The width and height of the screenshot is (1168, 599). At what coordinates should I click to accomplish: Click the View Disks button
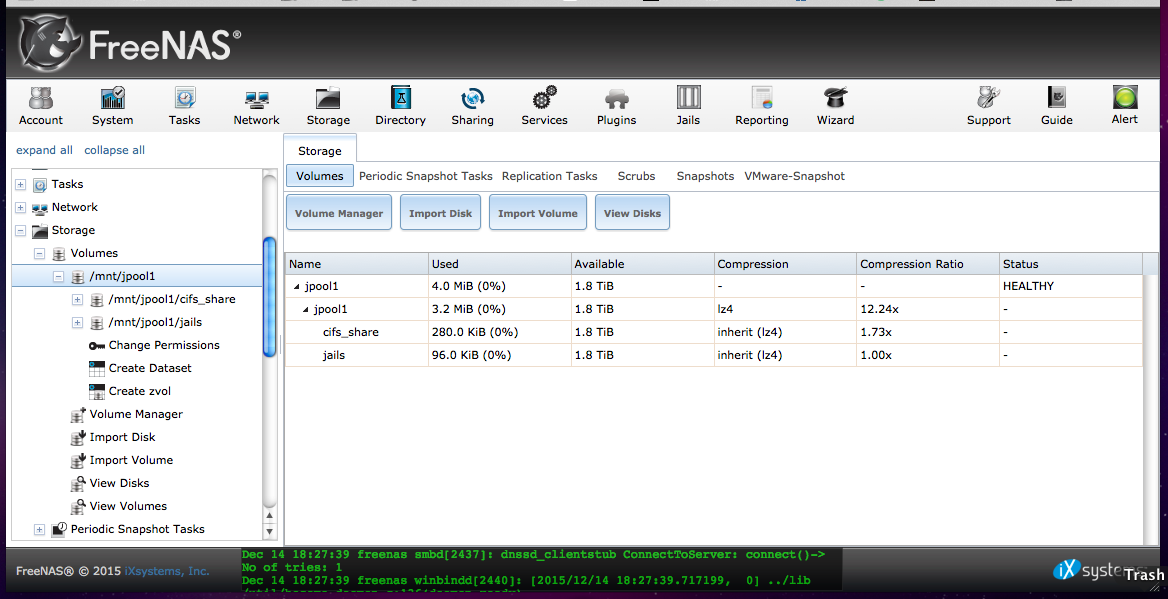632,213
